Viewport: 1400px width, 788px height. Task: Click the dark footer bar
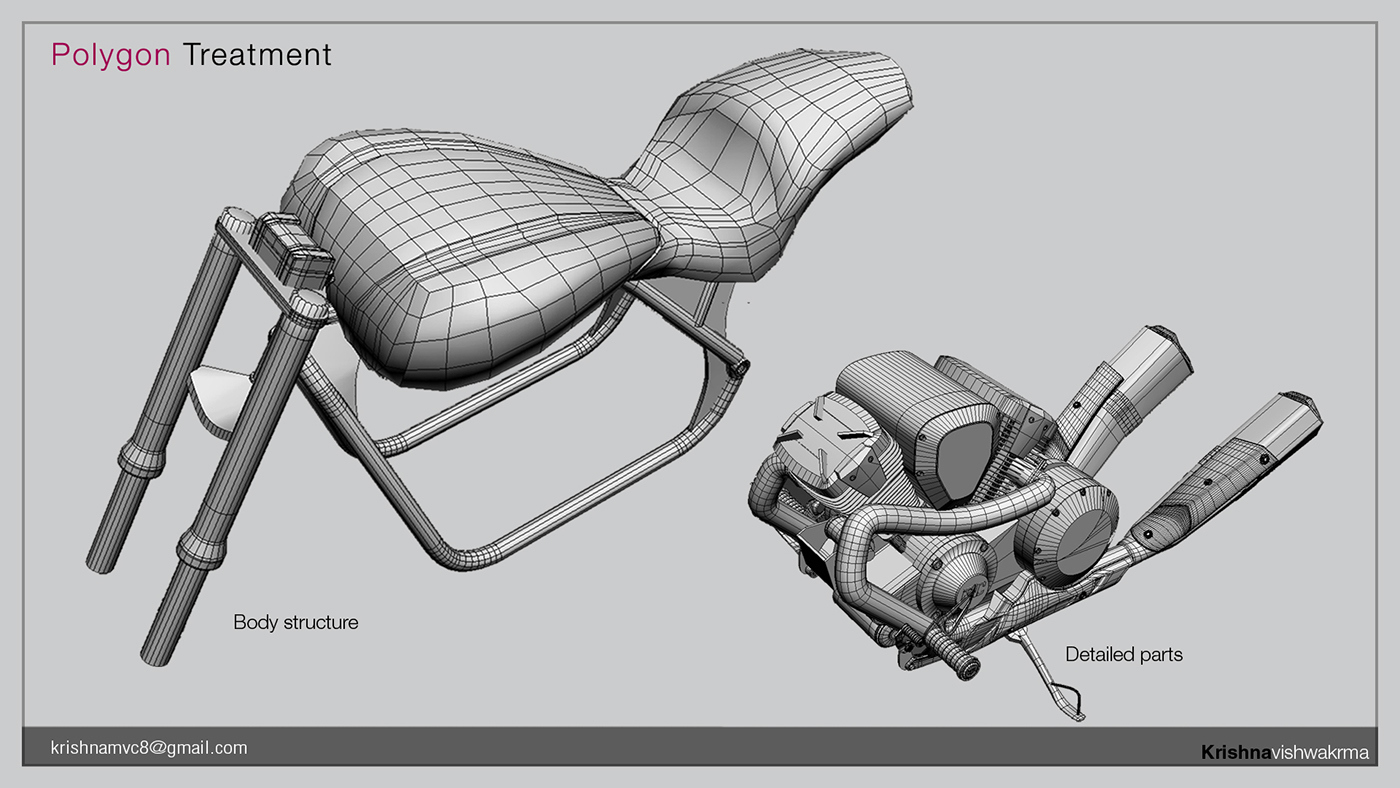[x=700, y=748]
